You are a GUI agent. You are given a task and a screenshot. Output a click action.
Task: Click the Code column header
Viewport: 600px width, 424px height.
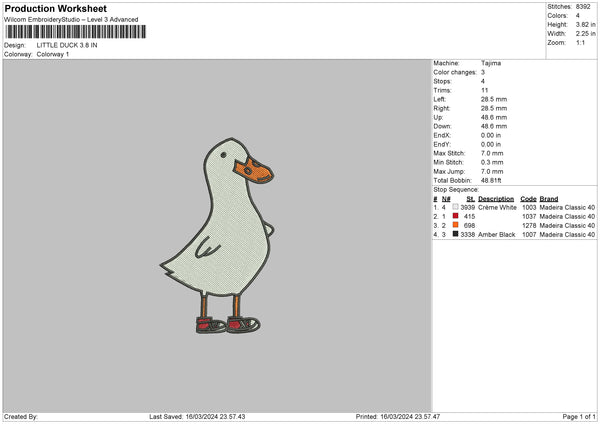click(x=528, y=199)
